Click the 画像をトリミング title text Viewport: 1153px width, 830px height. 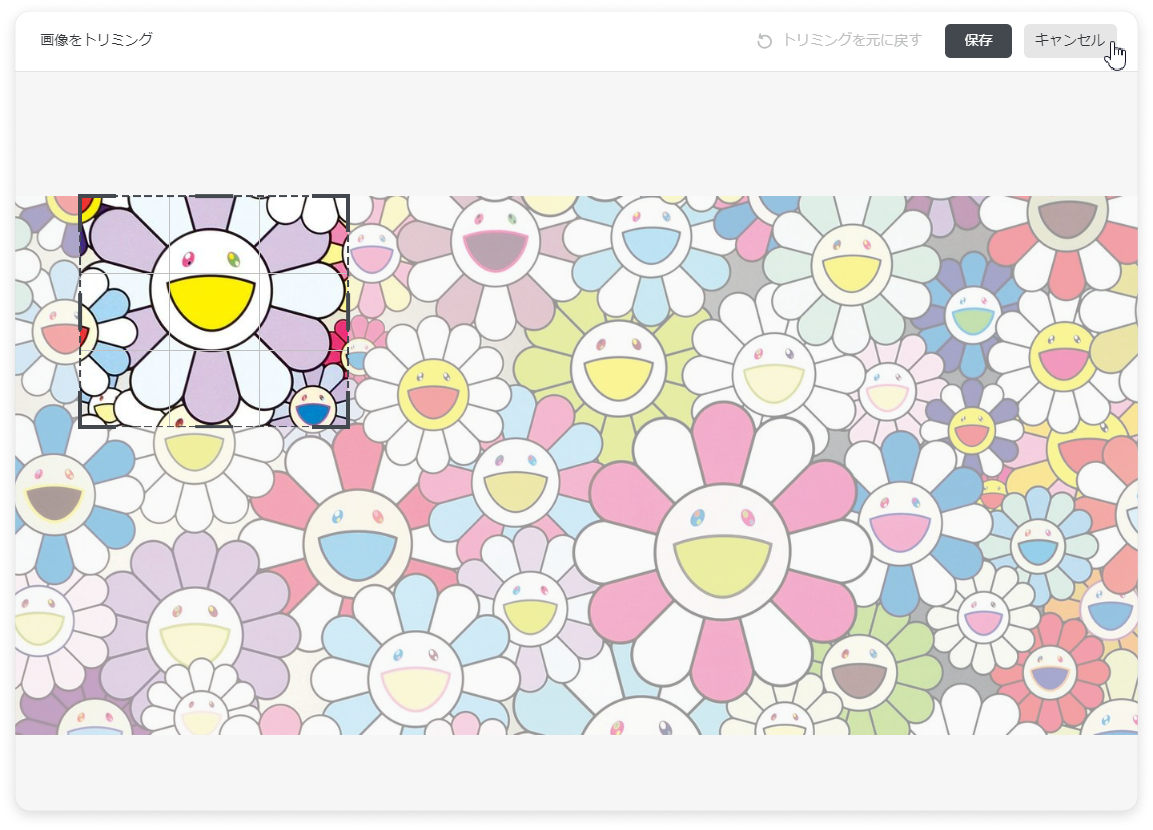coord(96,40)
